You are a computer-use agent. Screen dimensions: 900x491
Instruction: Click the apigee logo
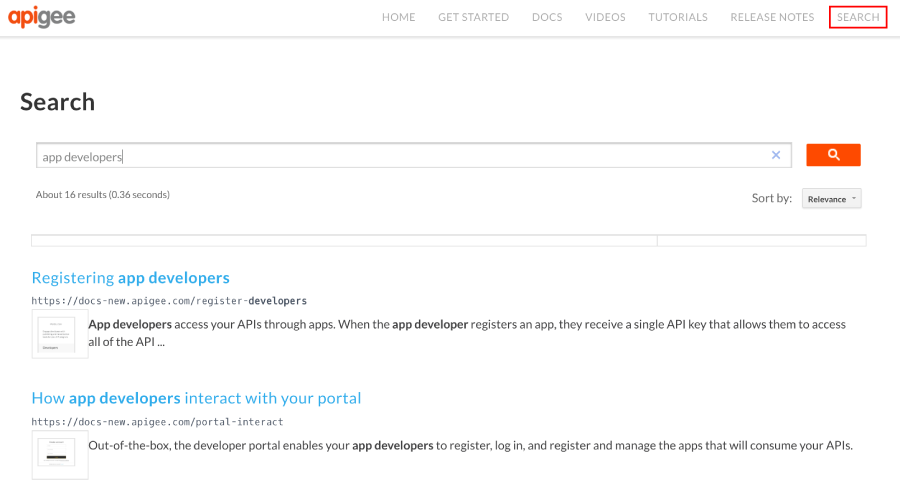(41, 17)
